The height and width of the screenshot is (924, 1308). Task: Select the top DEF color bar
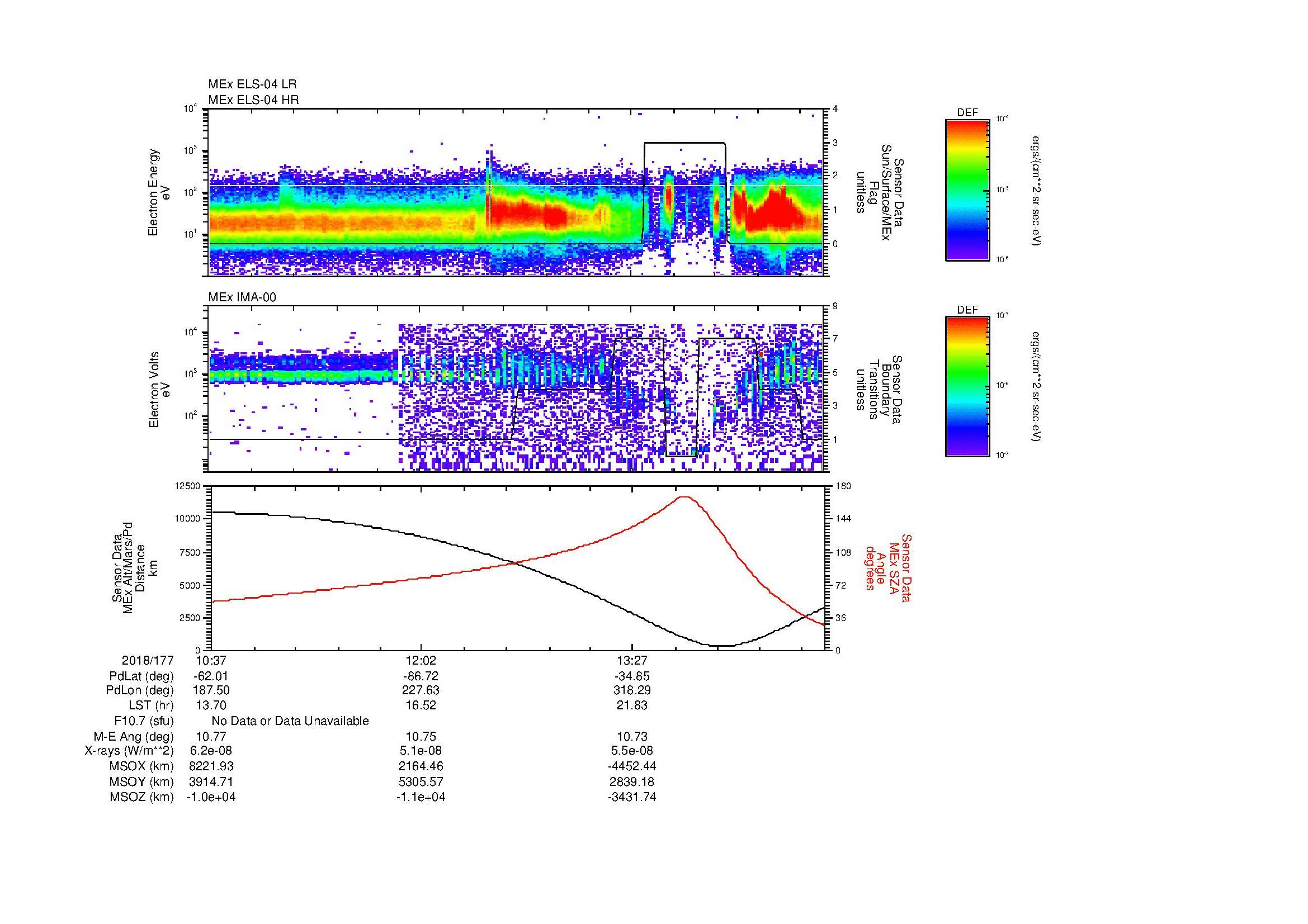(967, 190)
